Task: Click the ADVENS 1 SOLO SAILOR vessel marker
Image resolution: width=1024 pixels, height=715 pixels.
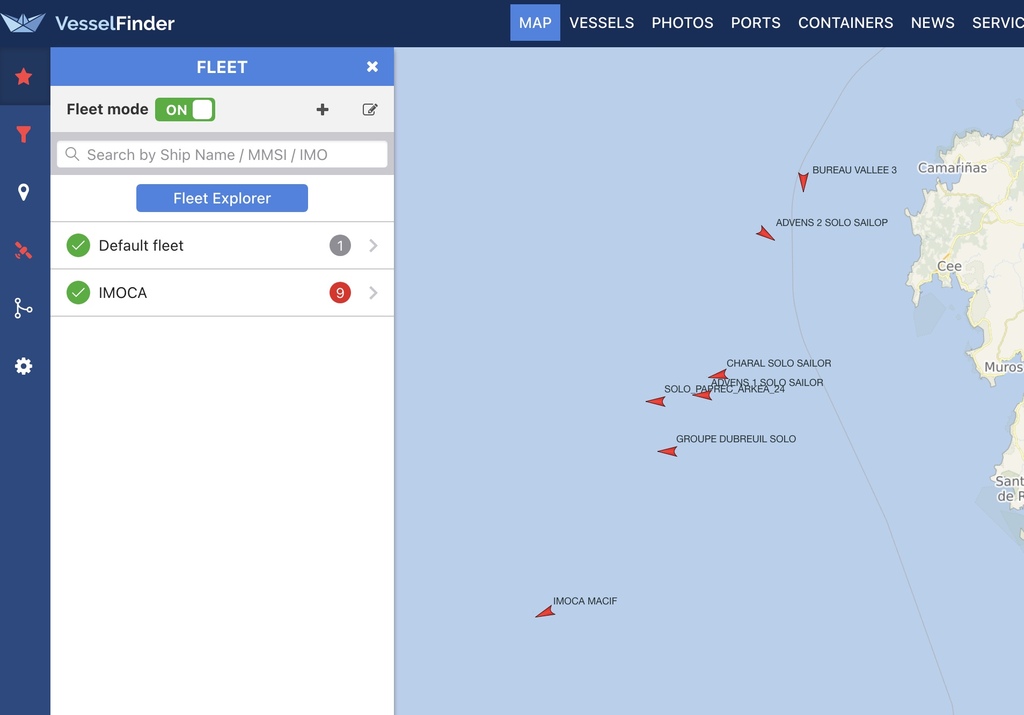Action: [x=703, y=394]
